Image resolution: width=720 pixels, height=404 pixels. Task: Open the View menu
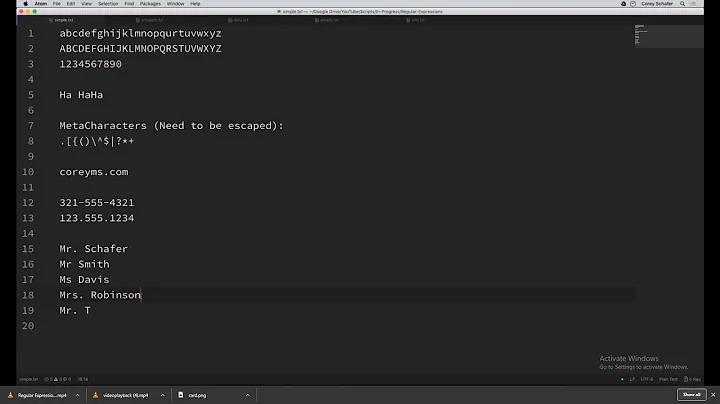(x=86, y=4)
